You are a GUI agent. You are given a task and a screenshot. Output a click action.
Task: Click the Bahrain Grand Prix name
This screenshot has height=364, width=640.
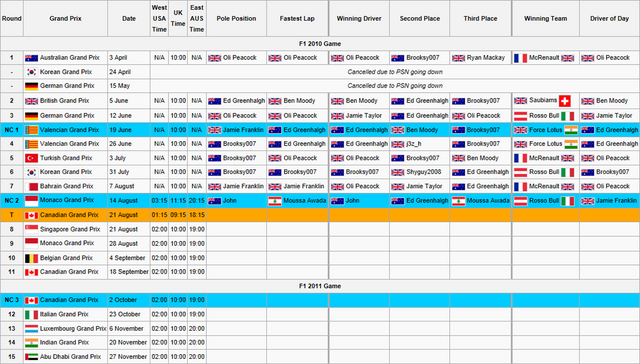[67, 186]
